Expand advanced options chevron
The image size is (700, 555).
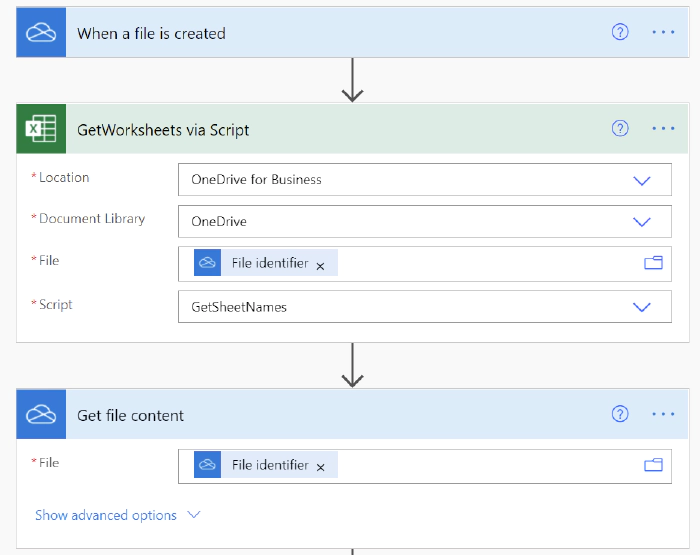tap(194, 515)
